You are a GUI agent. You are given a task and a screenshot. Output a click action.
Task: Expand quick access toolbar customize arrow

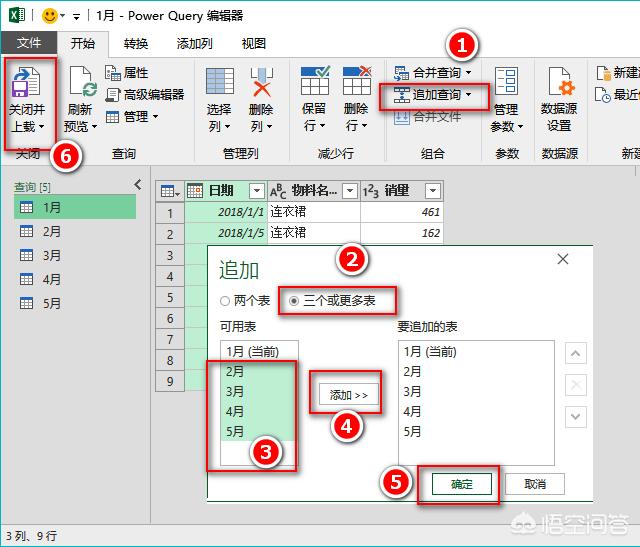tap(76, 16)
